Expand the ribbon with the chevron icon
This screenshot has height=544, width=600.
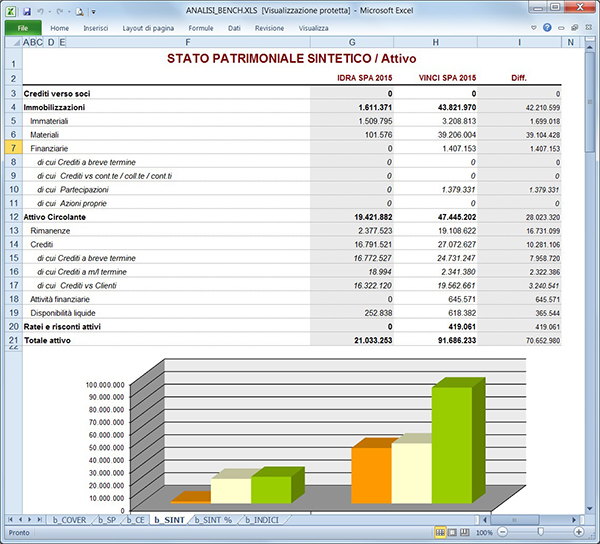point(534,28)
